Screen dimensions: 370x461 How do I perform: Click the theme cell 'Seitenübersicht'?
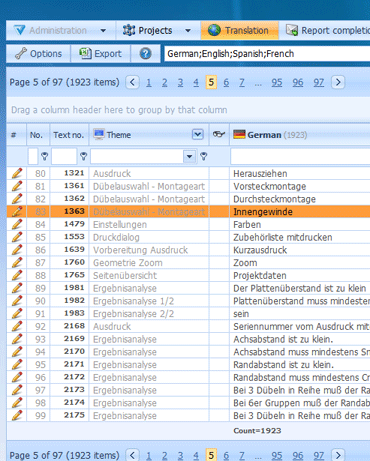pyautogui.click(x=149, y=275)
